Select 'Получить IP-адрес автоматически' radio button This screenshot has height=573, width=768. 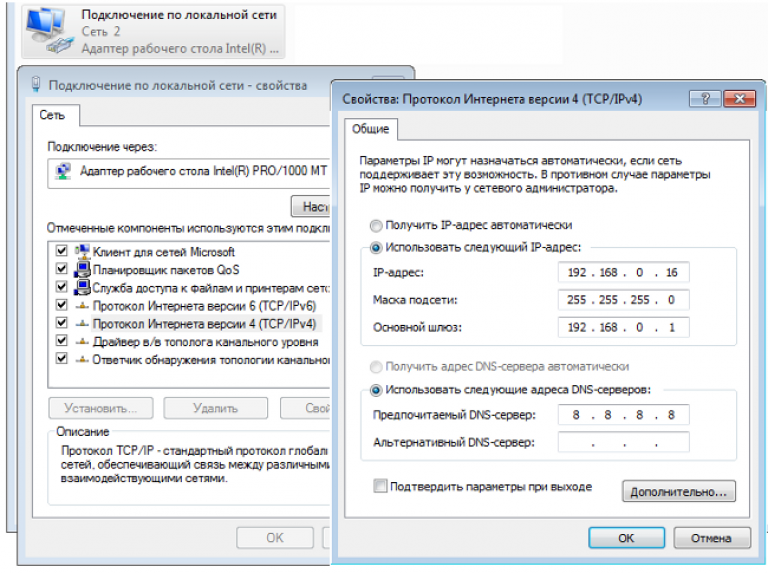tap(376, 225)
